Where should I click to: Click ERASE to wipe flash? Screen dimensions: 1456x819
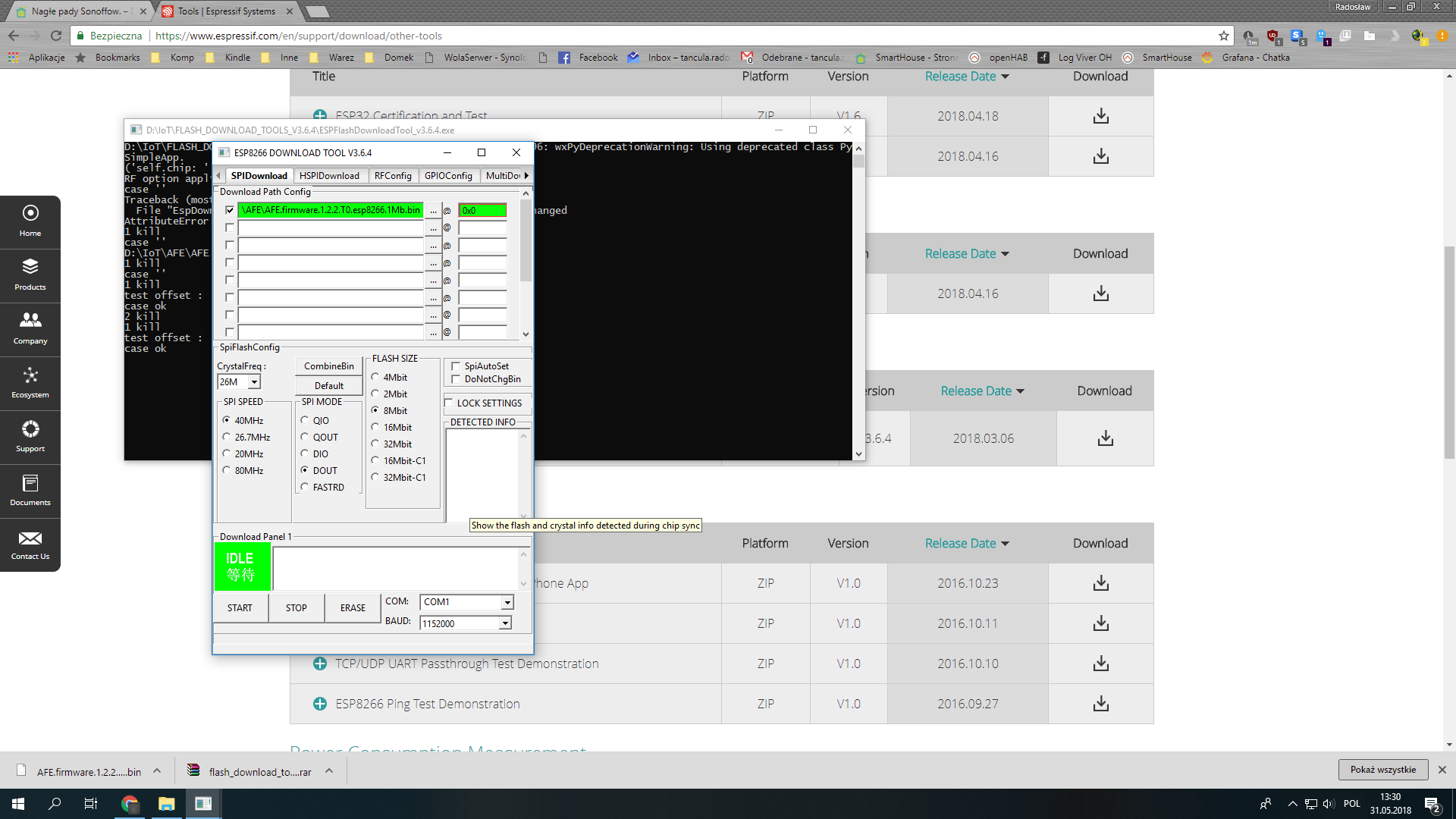tap(353, 608)
